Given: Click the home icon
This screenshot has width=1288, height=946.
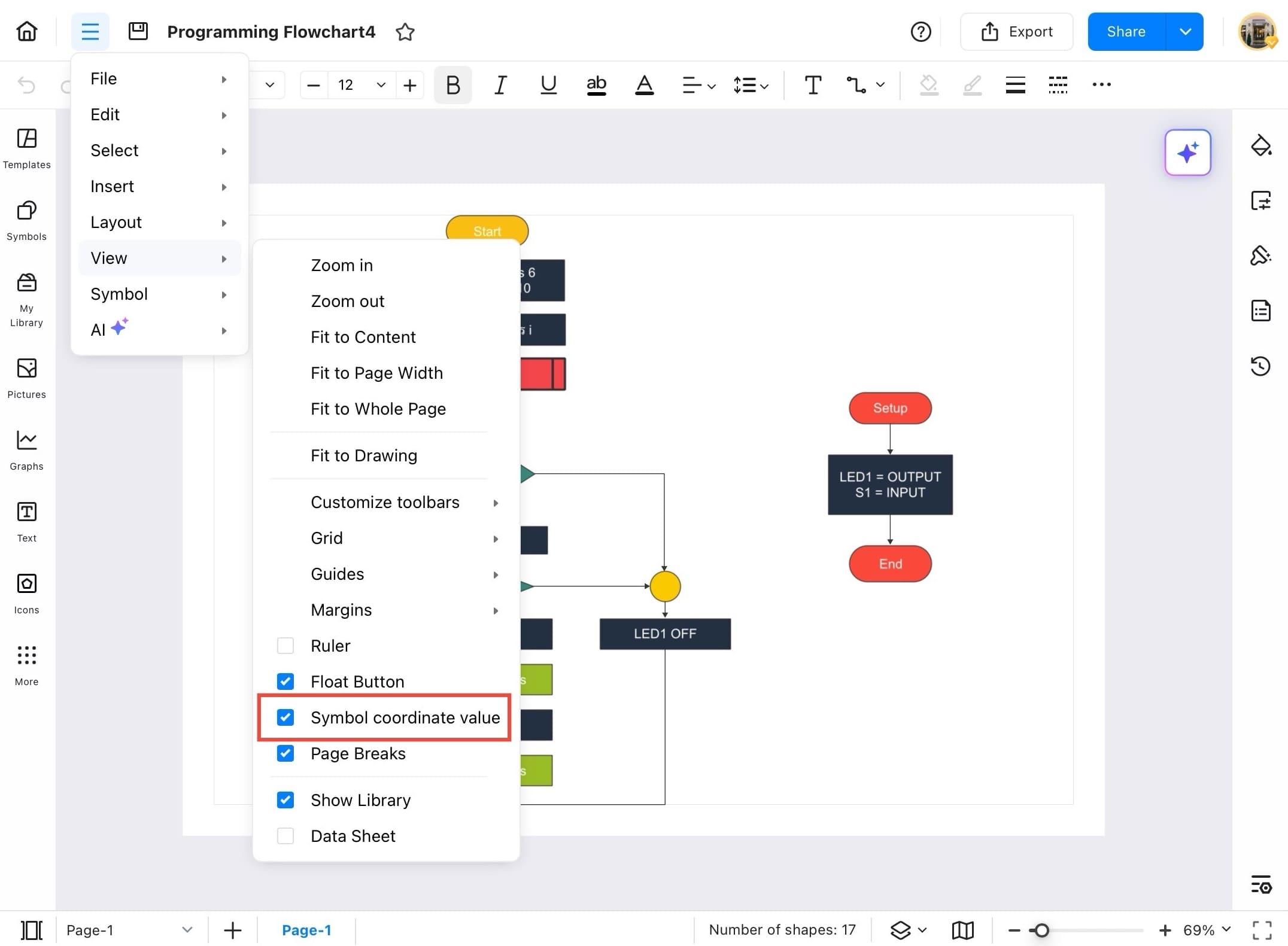Looking at the screenshot, I should tap(27, 31).
